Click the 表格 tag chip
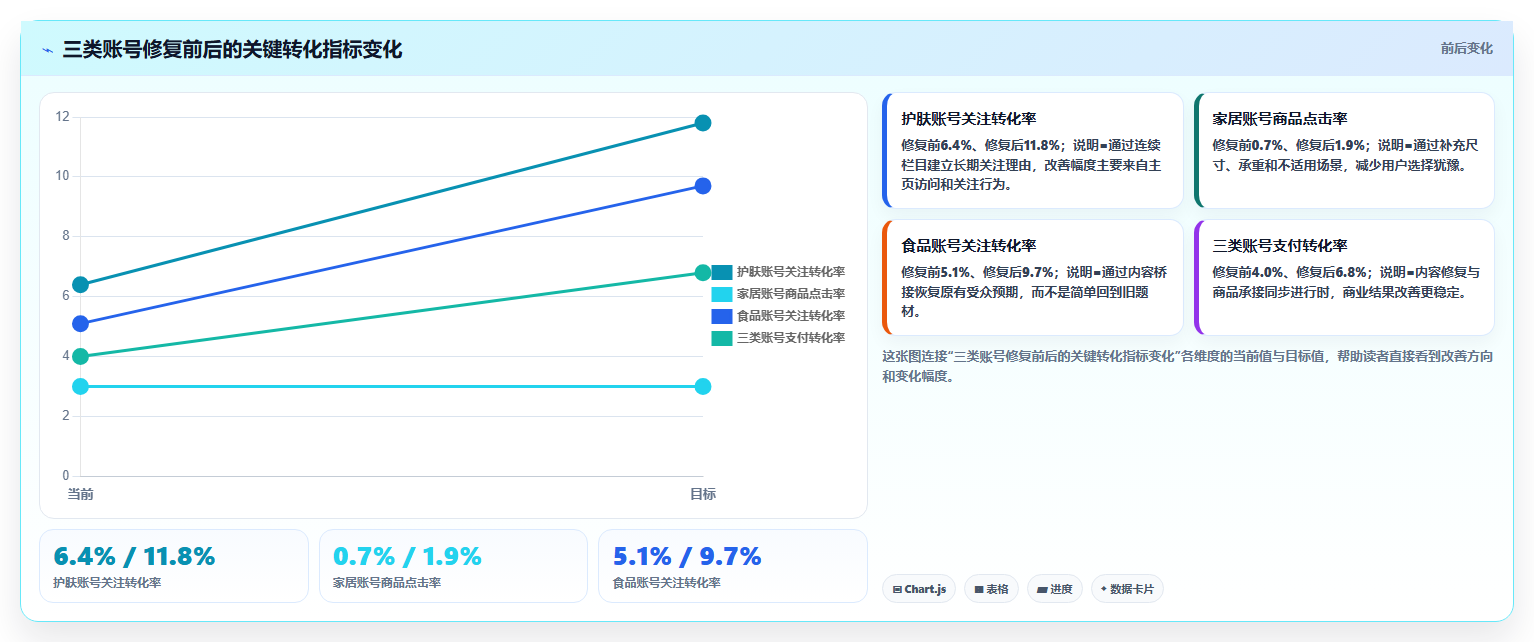1534x642 pixels. [x=991, y=589]
